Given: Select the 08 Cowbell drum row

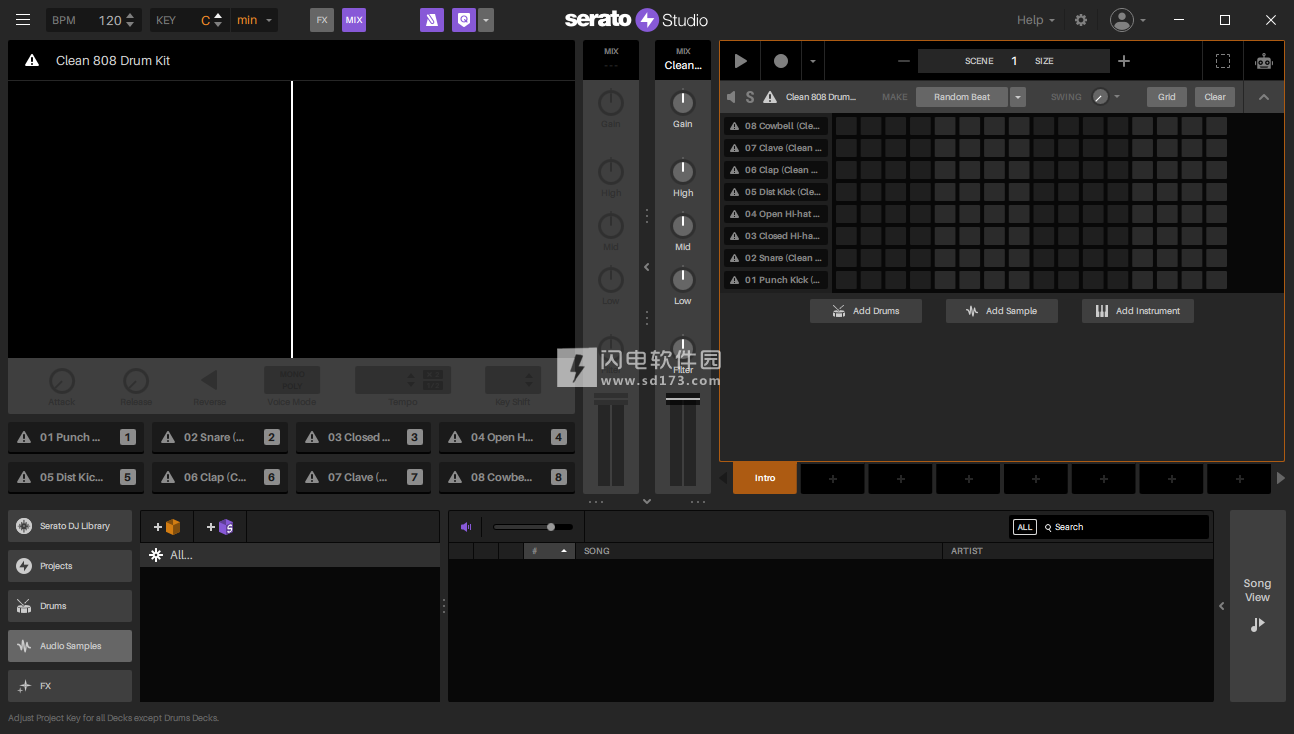Looking at the screenshot, I should click(776, 126).
